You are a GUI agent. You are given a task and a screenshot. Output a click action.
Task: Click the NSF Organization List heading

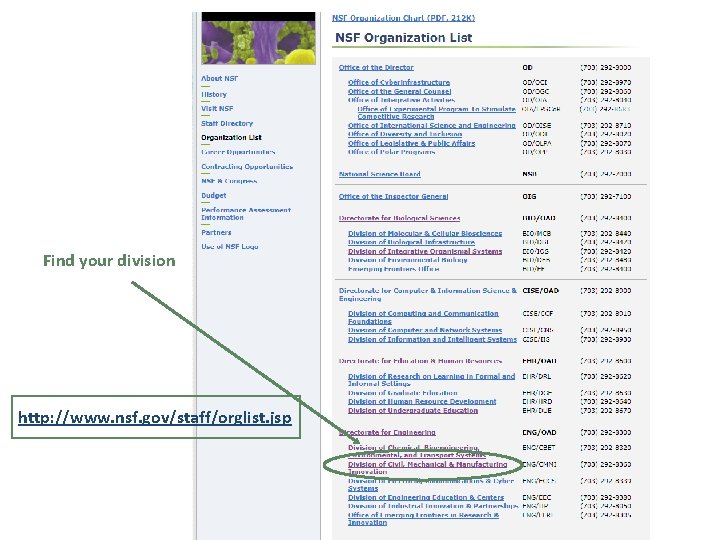tap(404, 38)
